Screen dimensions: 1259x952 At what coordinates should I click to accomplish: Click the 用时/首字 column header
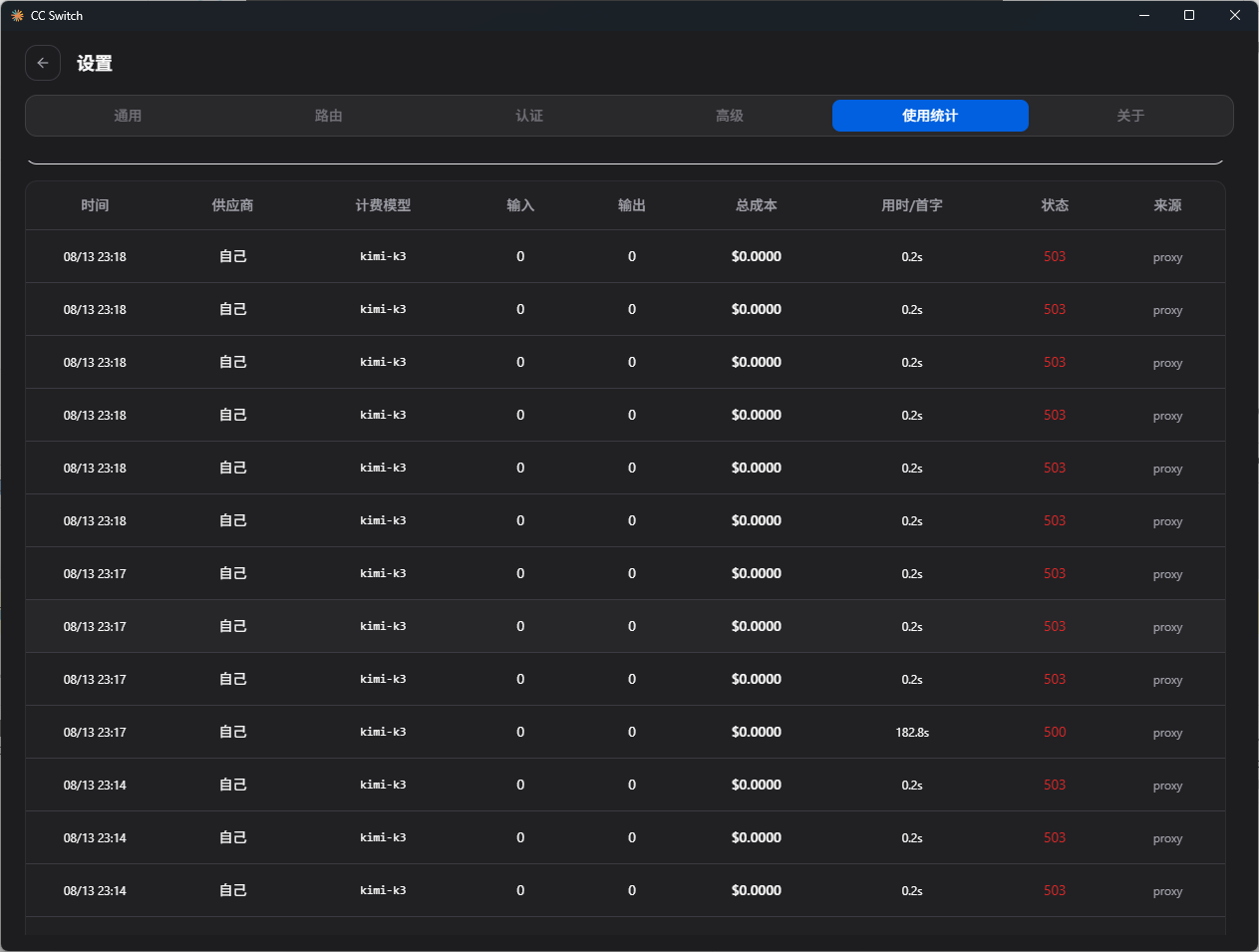(x=912, y=205)
